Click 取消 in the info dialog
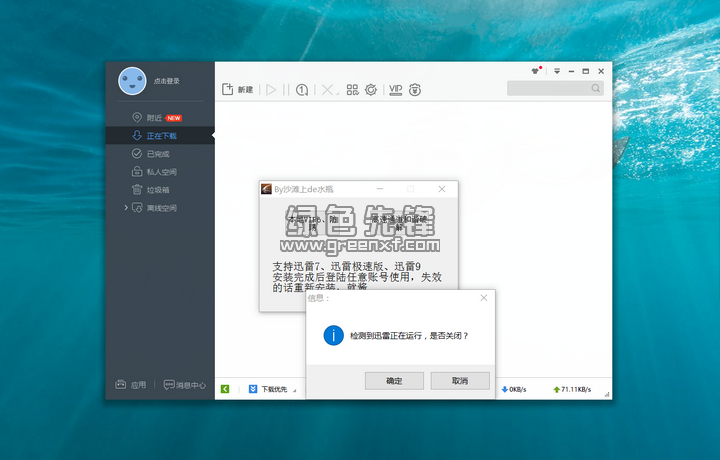This screenshot has height=460, width=720. 460,381
